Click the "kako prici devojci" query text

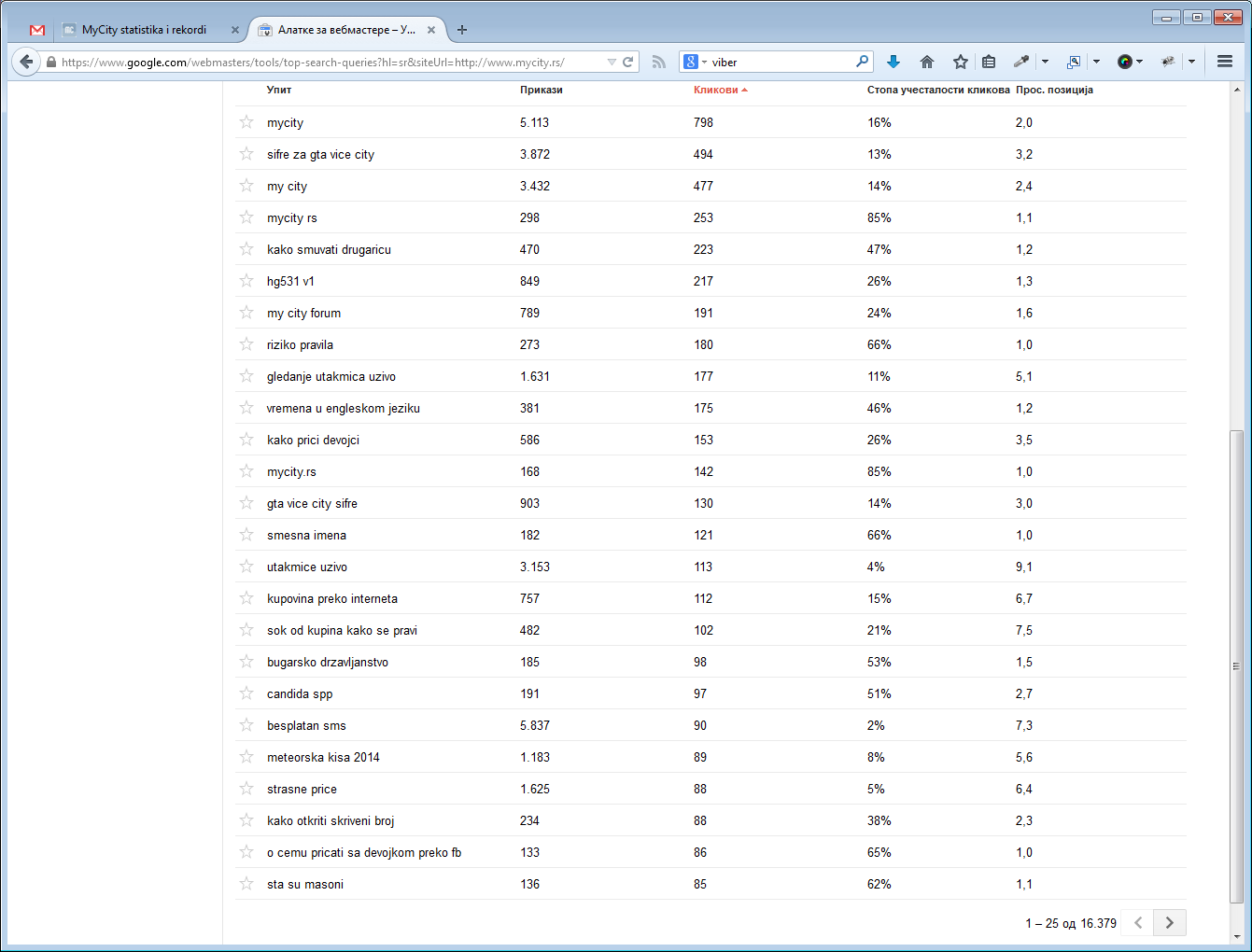313,440
